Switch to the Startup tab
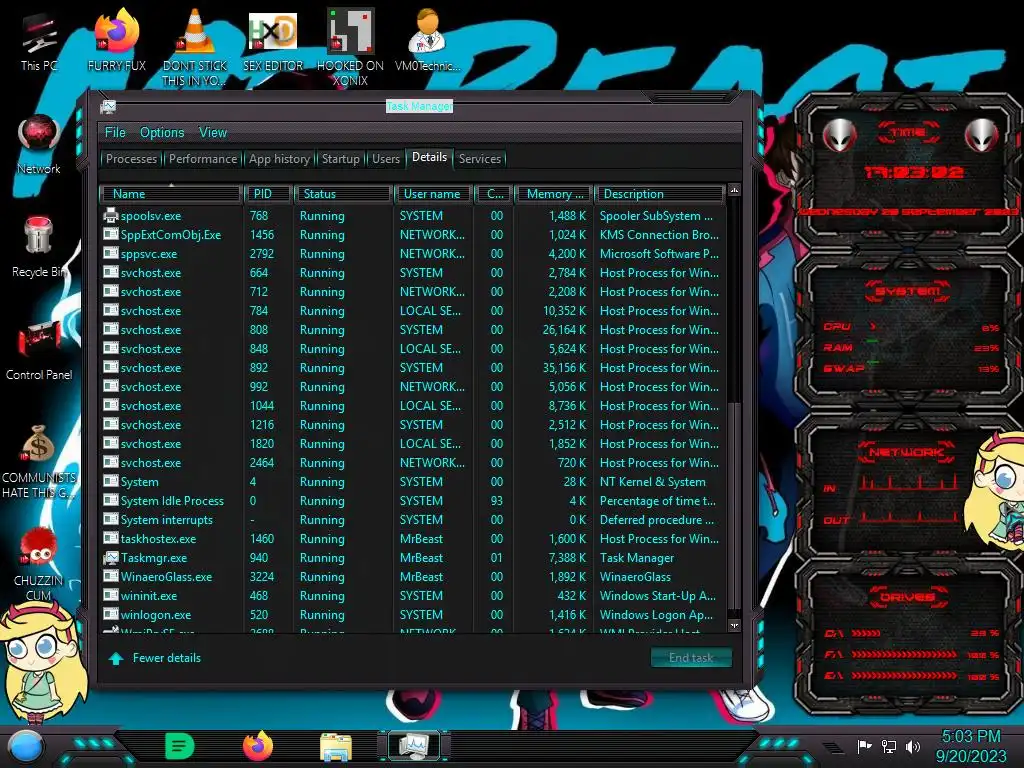The image size is (1024, 768). 340,159
